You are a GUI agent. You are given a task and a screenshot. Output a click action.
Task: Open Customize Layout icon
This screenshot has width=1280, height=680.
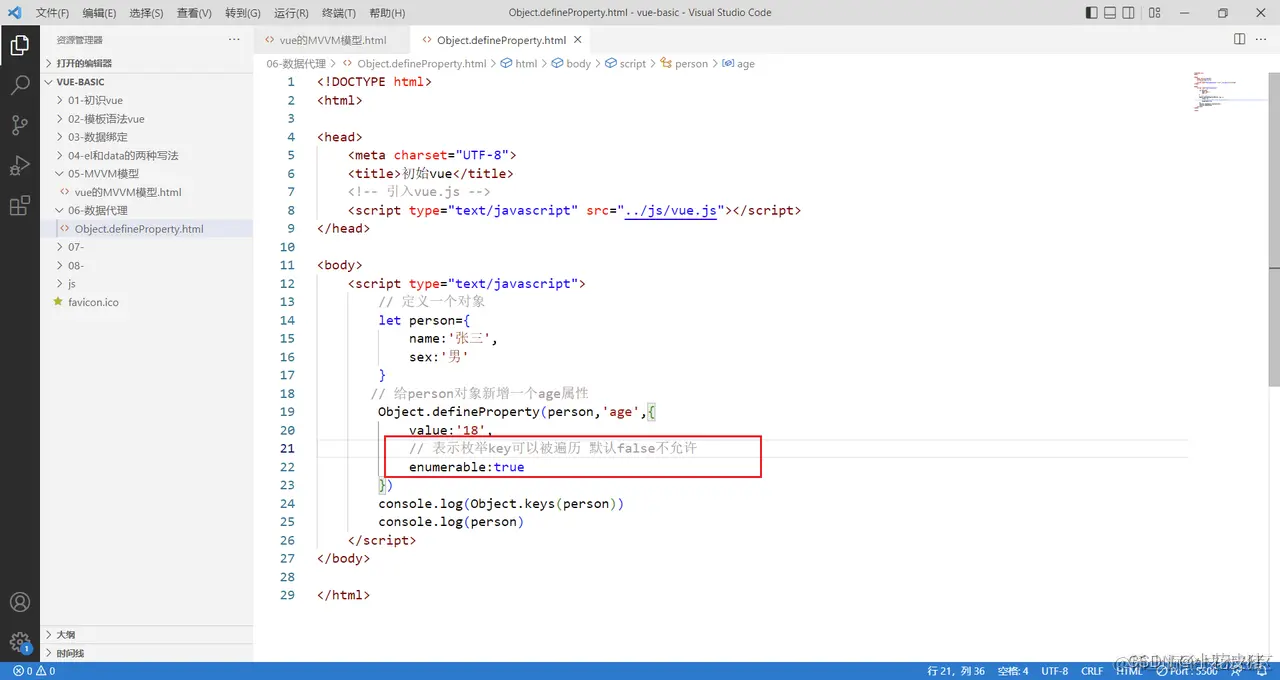(x=1155, y=13)
